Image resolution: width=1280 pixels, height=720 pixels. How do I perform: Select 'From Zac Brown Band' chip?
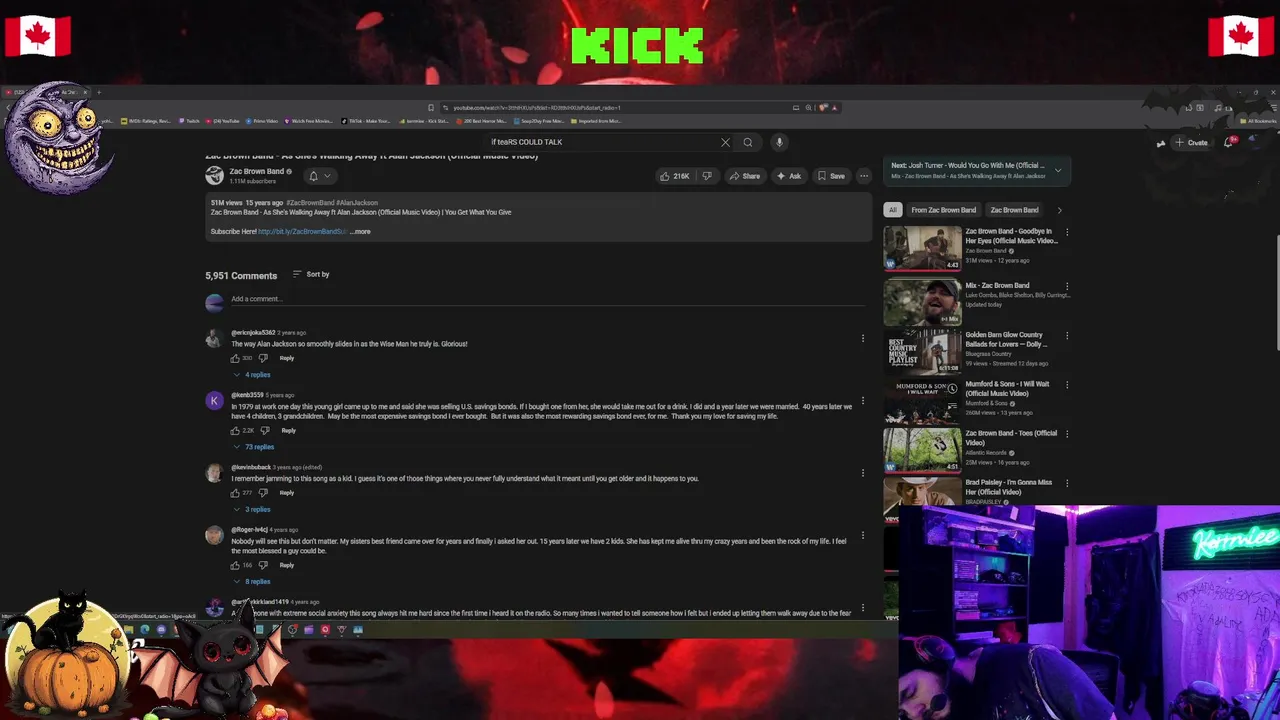[943, 210]
